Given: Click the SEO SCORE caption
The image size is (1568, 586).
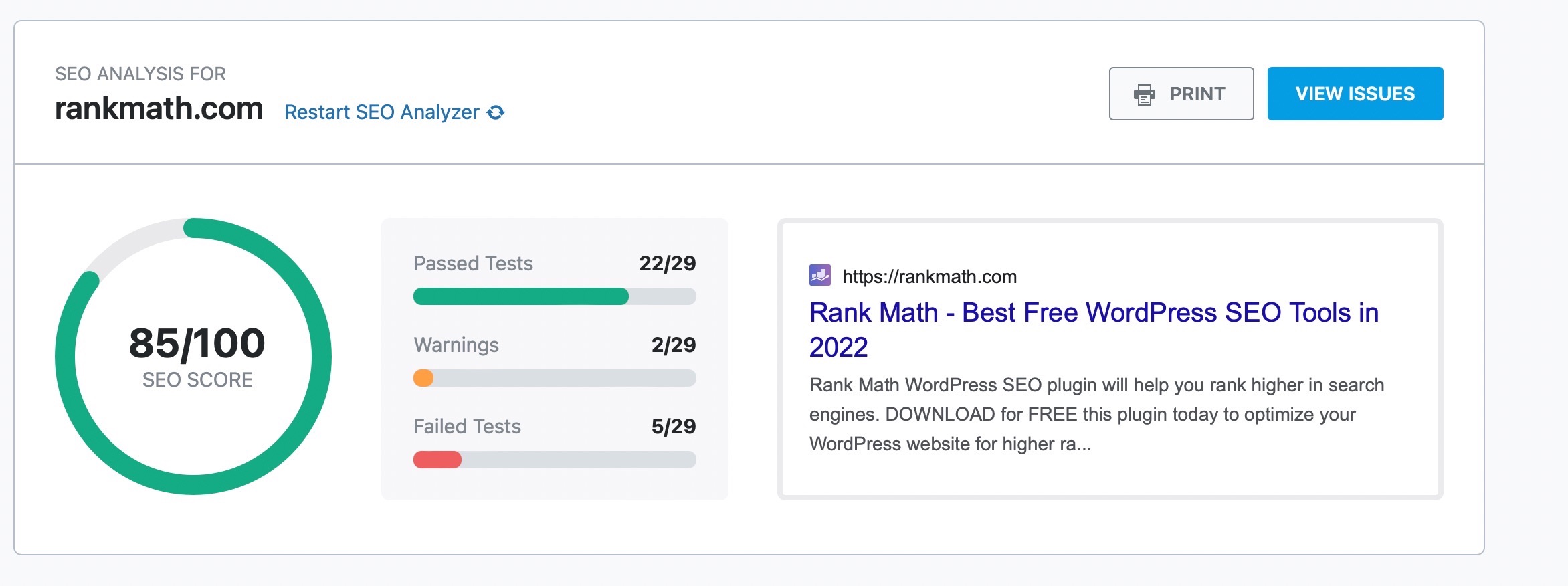Looking at the screenshot, I should (x=197, y=380).
